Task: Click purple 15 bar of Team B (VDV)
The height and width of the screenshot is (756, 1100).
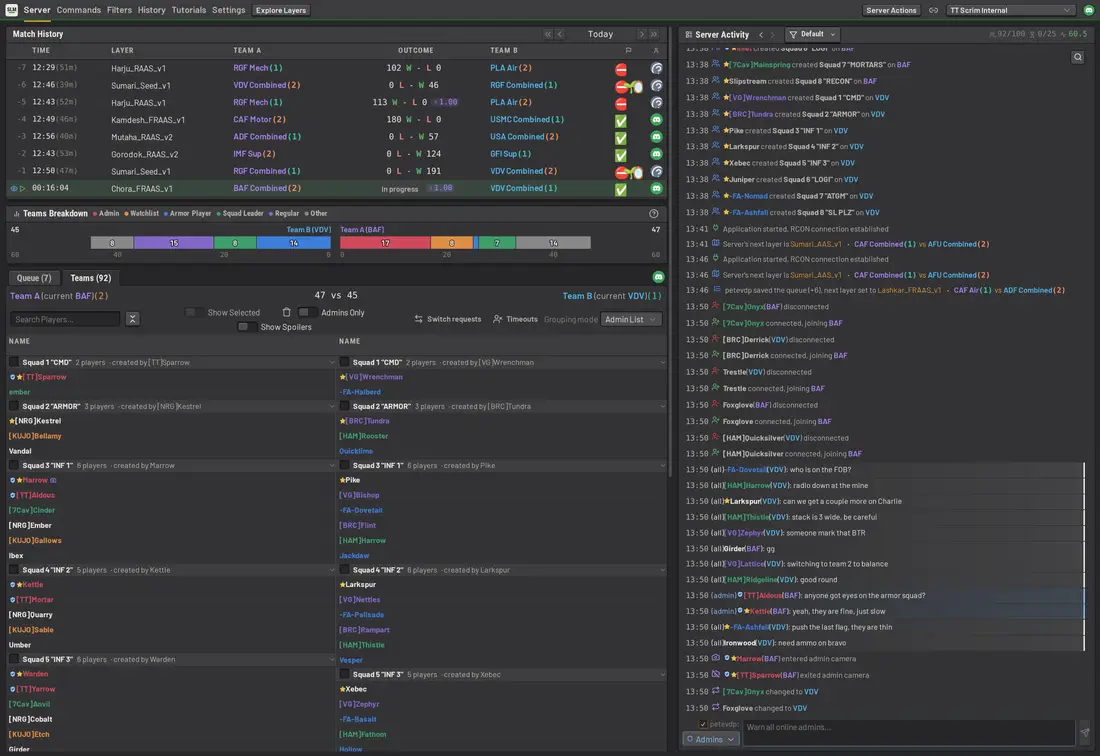Action: 173,243
